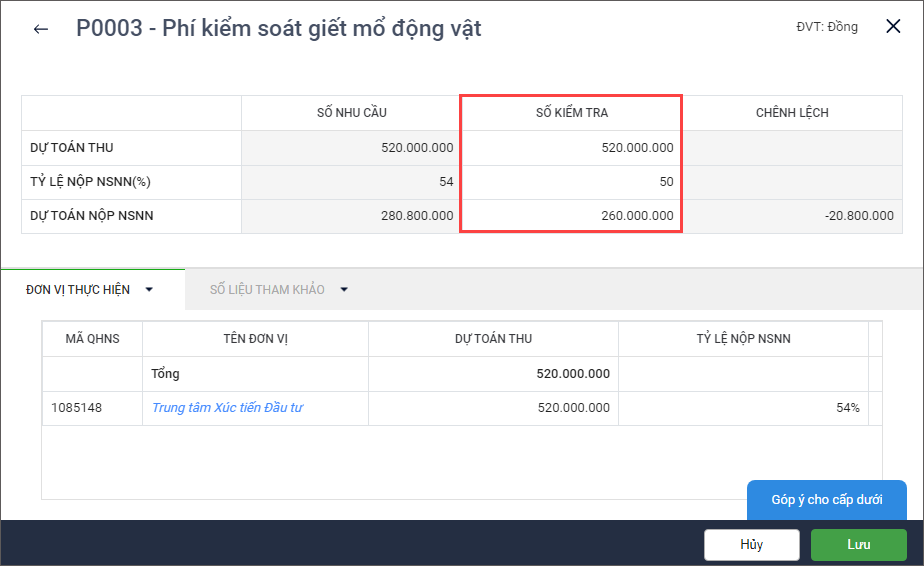Expand the SỐ LIỆU THAM KHẢO dropdown arrow
This screenshot has height=566, width=924.
pos(344,290)
